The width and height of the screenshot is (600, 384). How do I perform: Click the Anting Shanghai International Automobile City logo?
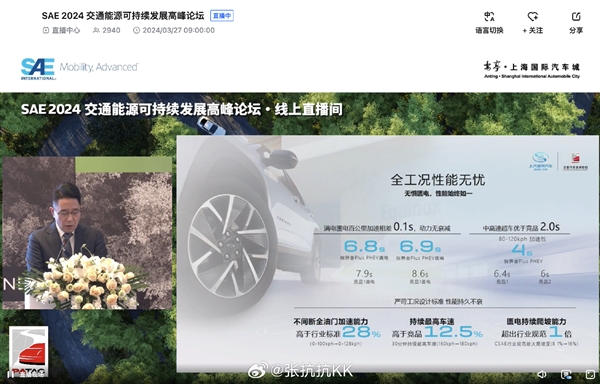pos(532,70)
